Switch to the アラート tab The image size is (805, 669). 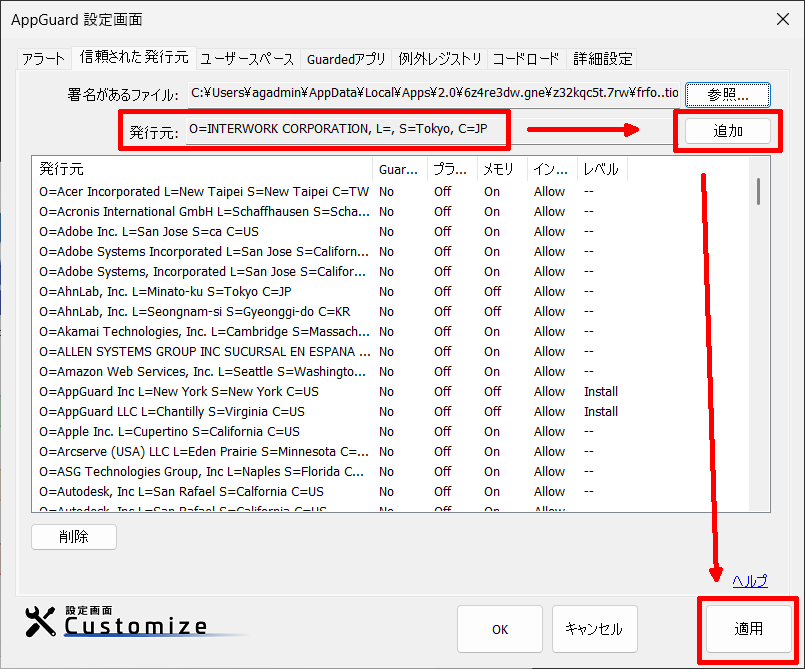pyautogui.click(x=44, y=59)
